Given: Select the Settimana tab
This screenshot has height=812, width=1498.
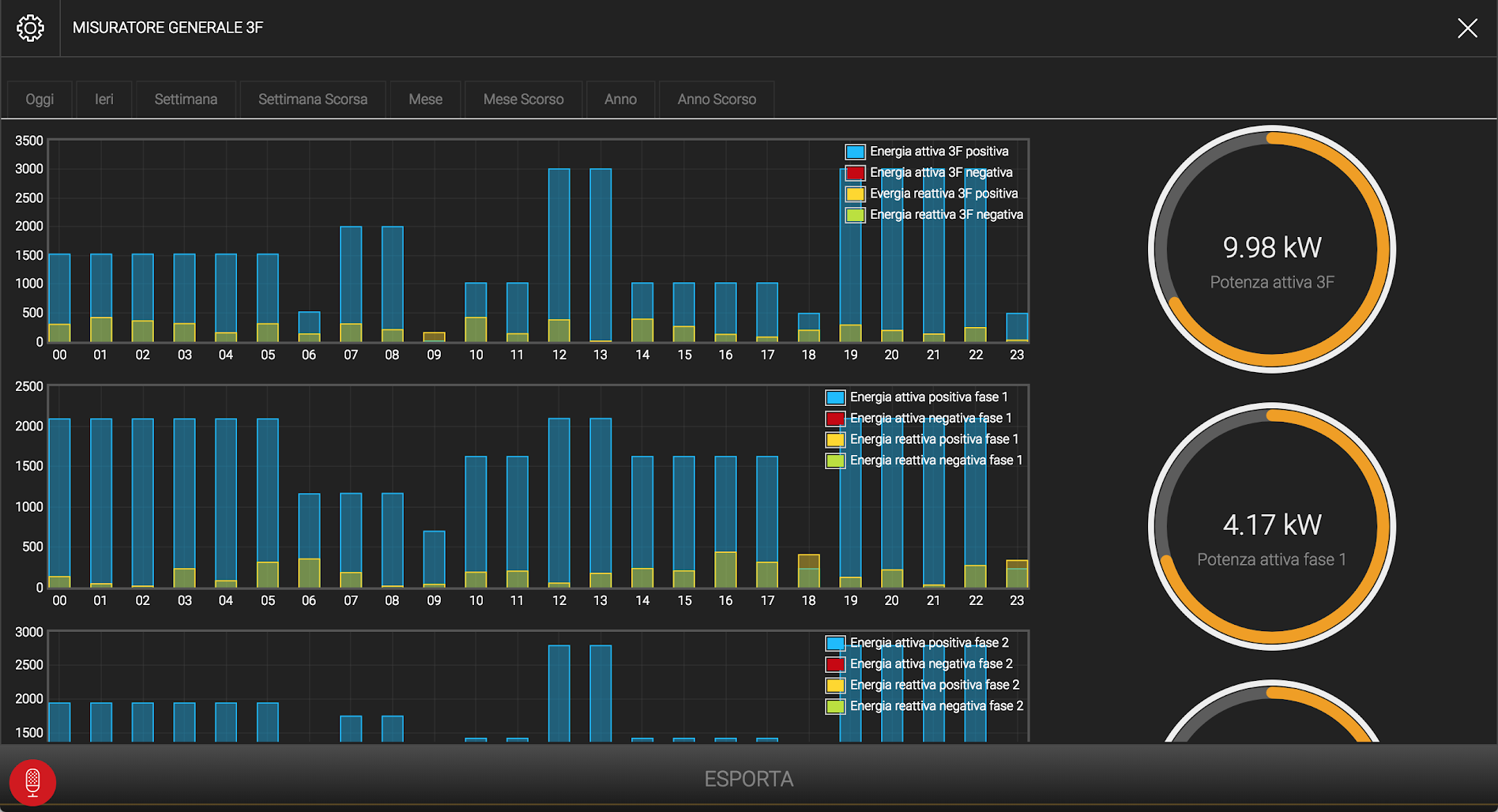Looking at the screenshot, I should [x=186, y=100].
